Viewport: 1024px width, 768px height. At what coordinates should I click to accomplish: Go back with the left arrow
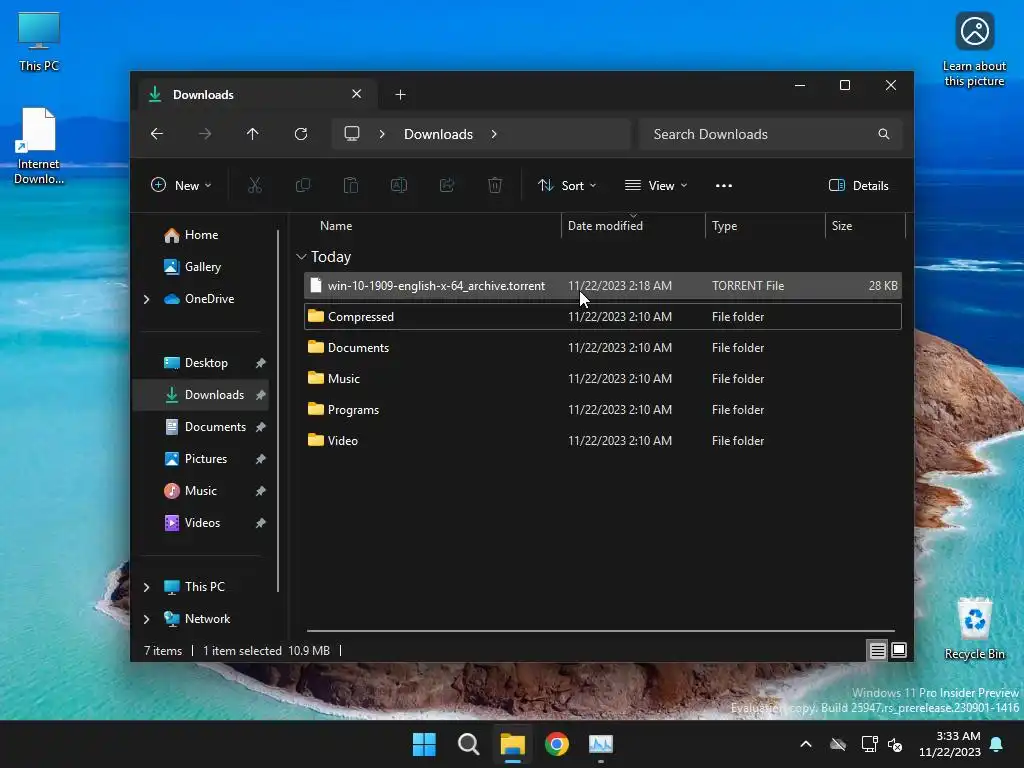click(157, 134)
